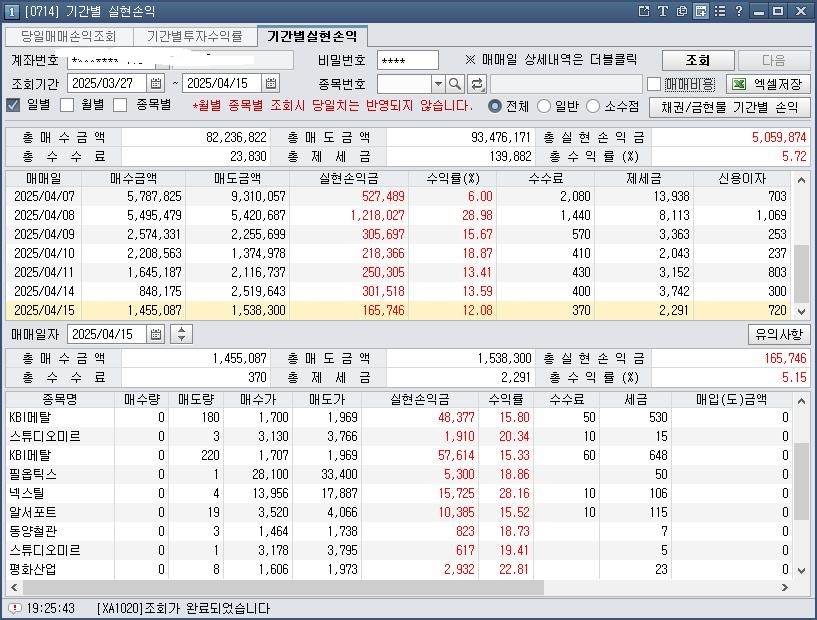The height and width of the screenshot is (620, 817).
Task: Open calendar for start date 2025/03/27
Action: point(156,84)
